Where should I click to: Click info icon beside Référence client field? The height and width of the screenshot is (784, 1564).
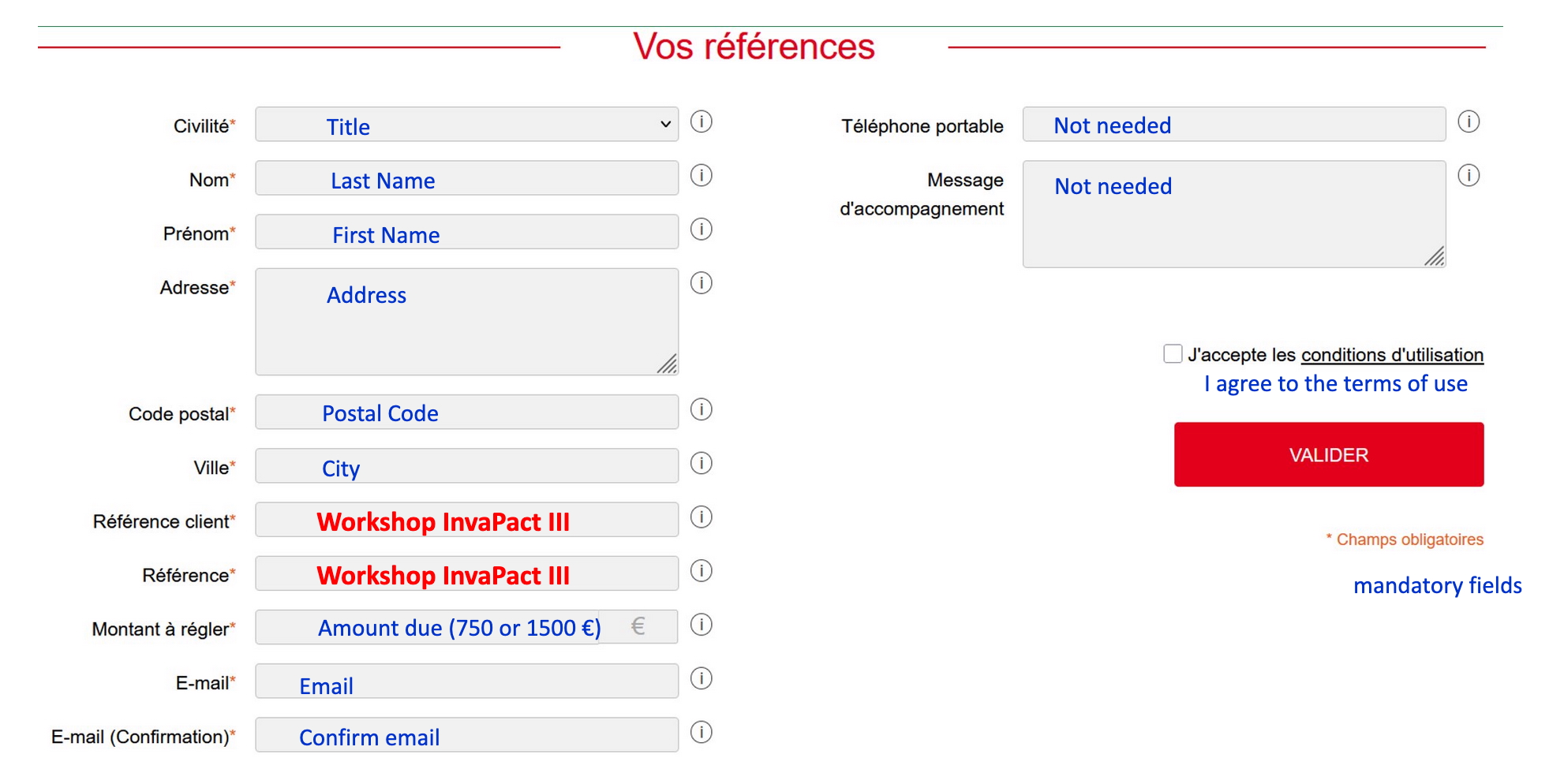[x=701, y=517]
